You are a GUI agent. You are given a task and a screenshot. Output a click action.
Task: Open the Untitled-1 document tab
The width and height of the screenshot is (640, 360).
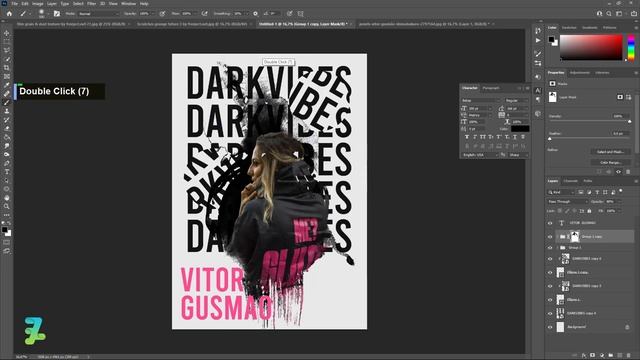303,24
